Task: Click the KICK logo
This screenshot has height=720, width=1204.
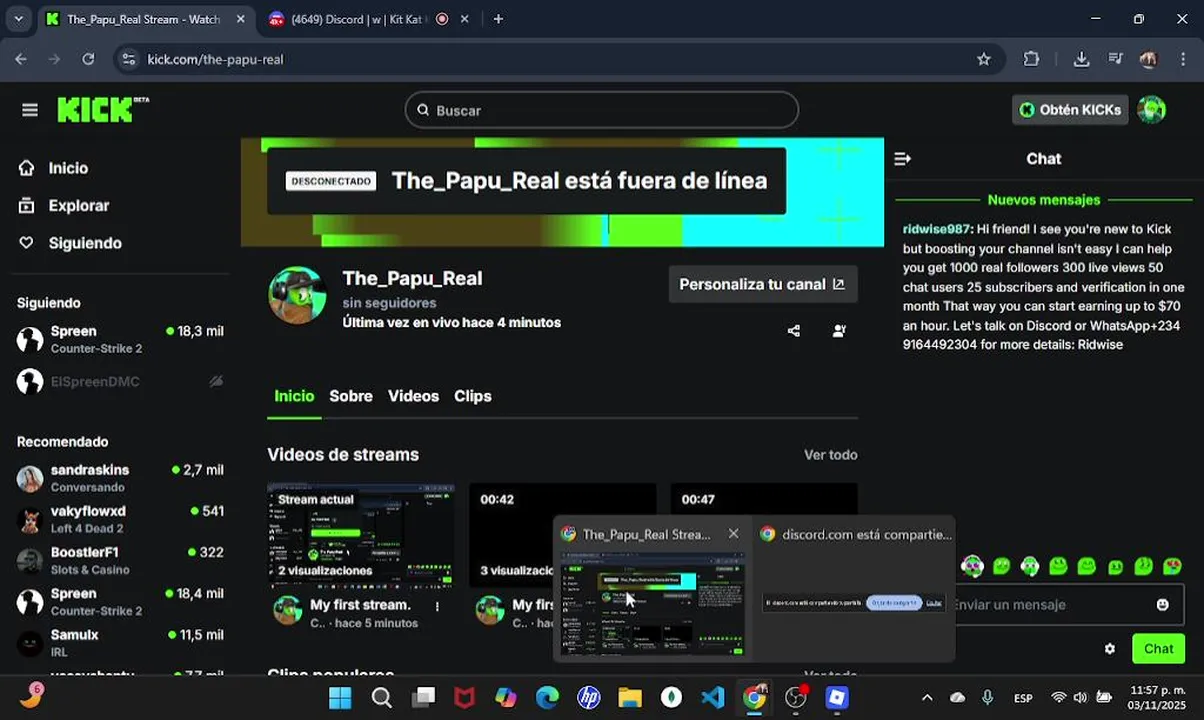Action: pyautogui.click(x=102, y=109)
